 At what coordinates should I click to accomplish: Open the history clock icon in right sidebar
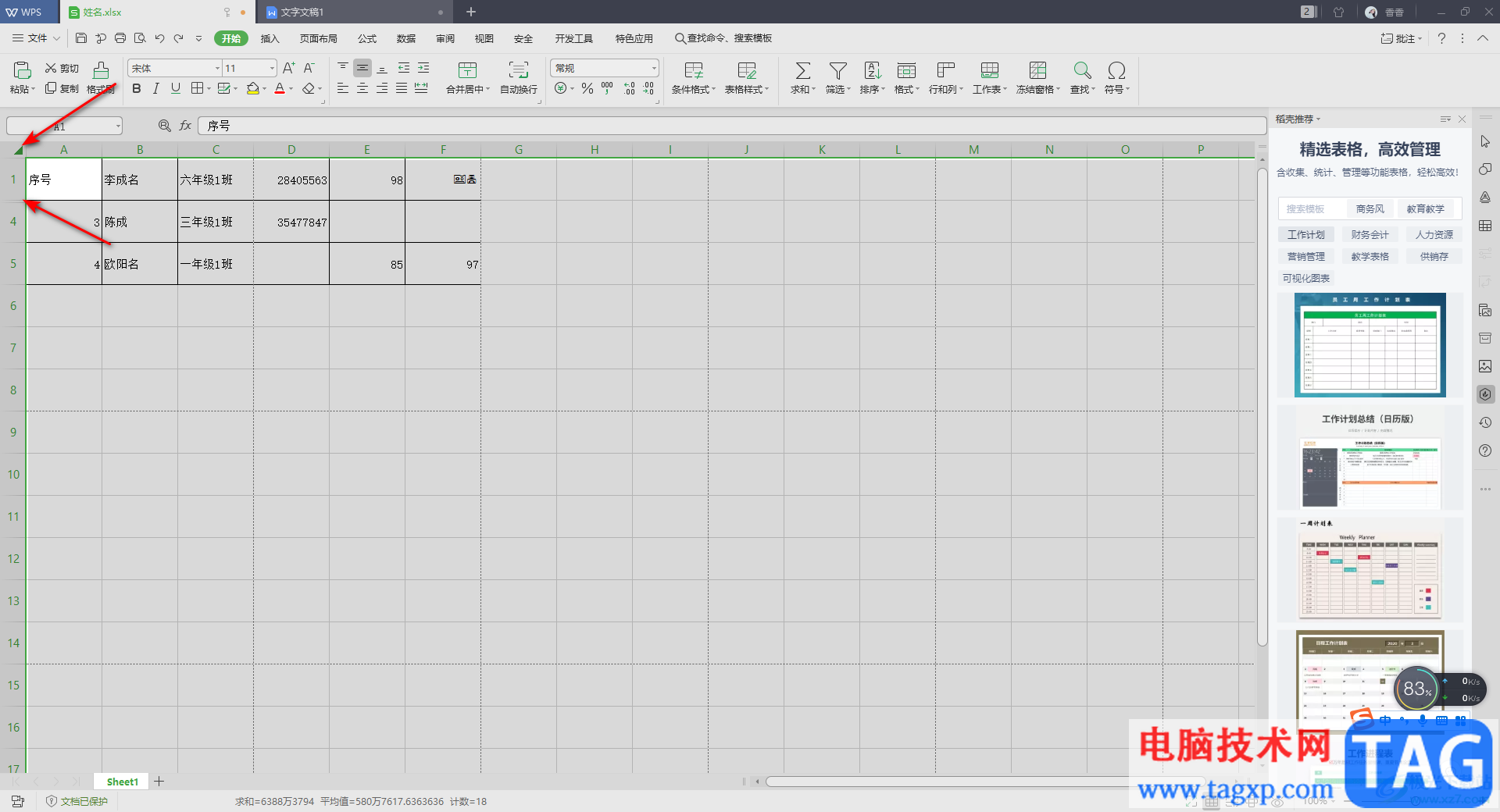click(1485, 422)
